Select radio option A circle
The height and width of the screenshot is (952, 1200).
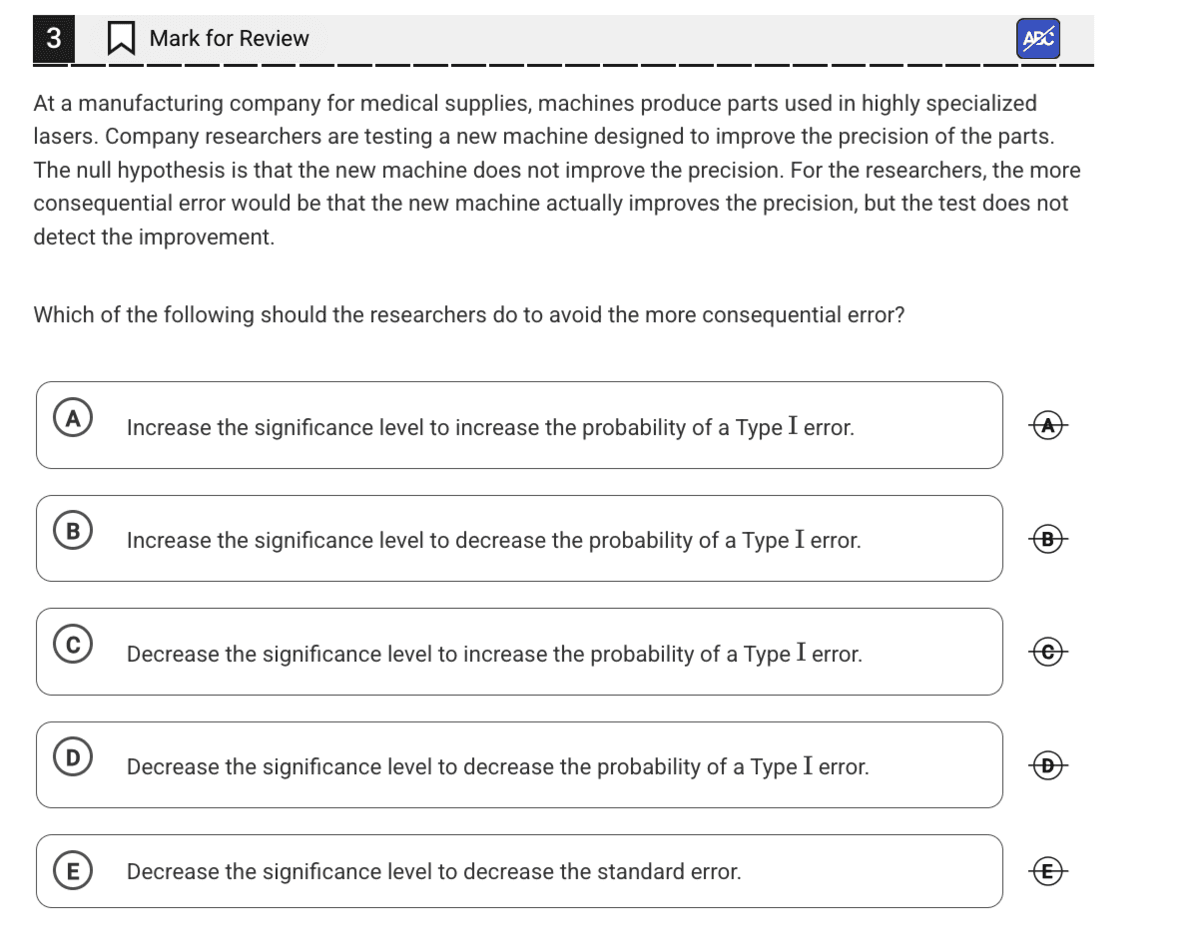point(73,418)
